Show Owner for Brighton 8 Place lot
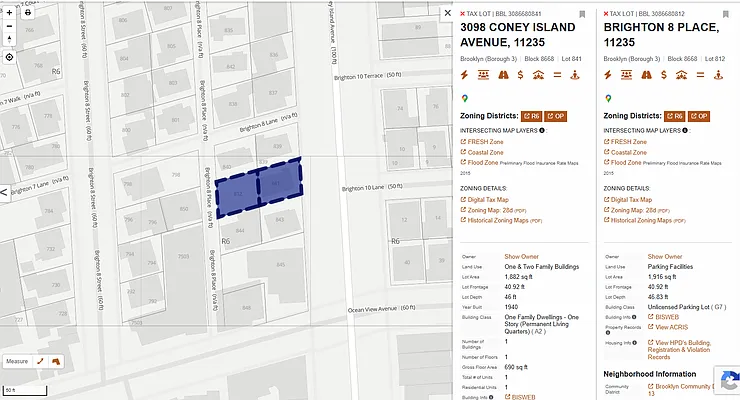 (x=665, y=257)
